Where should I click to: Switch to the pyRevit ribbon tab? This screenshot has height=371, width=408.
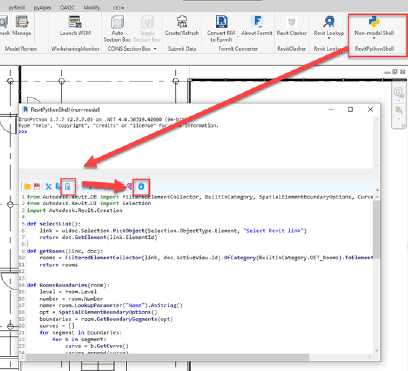(17, 7)
